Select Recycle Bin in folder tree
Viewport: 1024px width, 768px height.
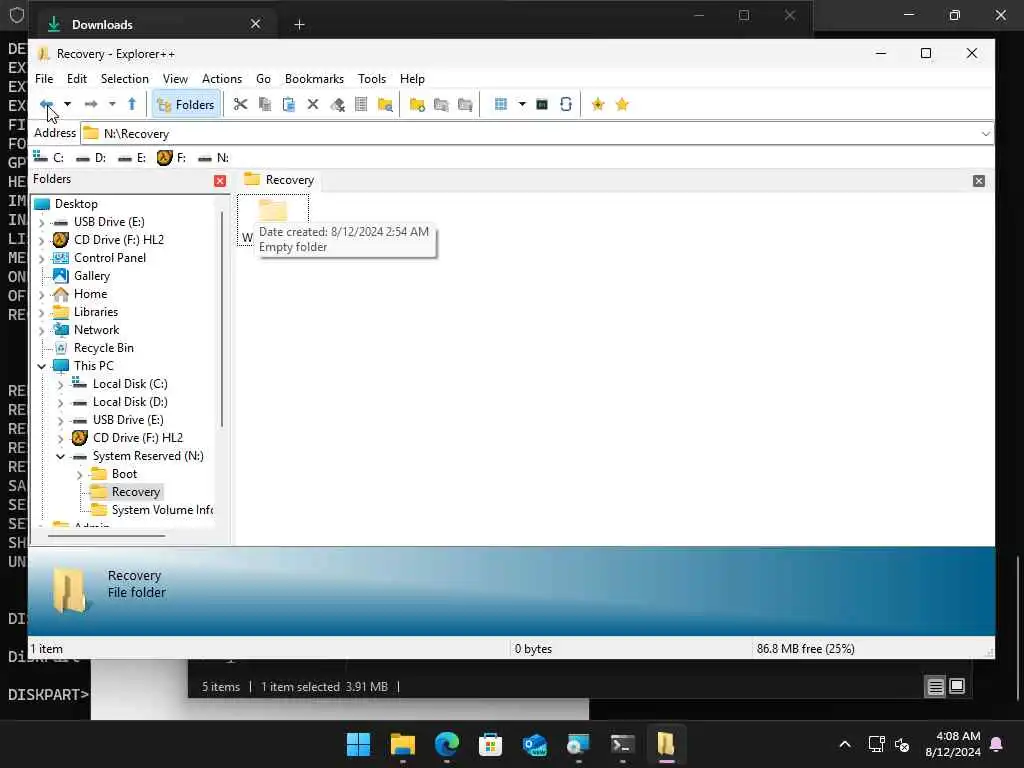(103, 347)
